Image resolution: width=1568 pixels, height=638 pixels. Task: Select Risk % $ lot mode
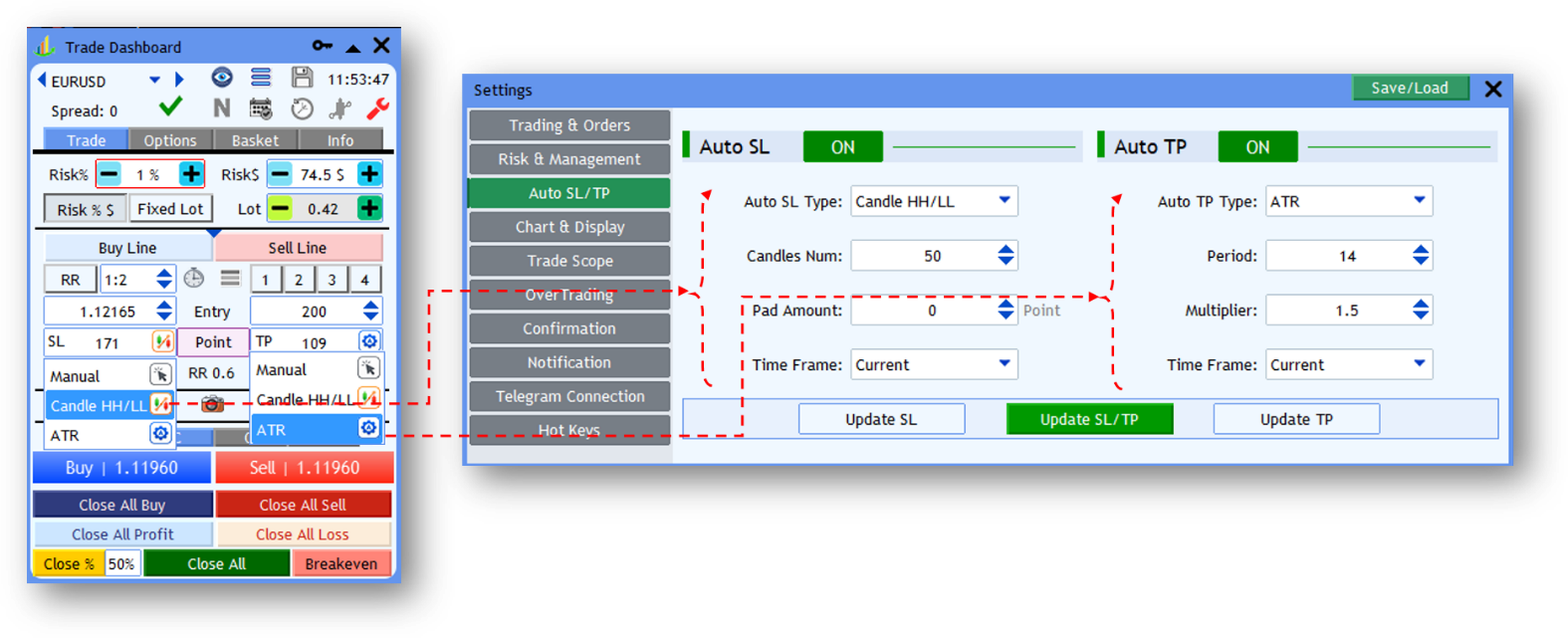pos(85,209)
